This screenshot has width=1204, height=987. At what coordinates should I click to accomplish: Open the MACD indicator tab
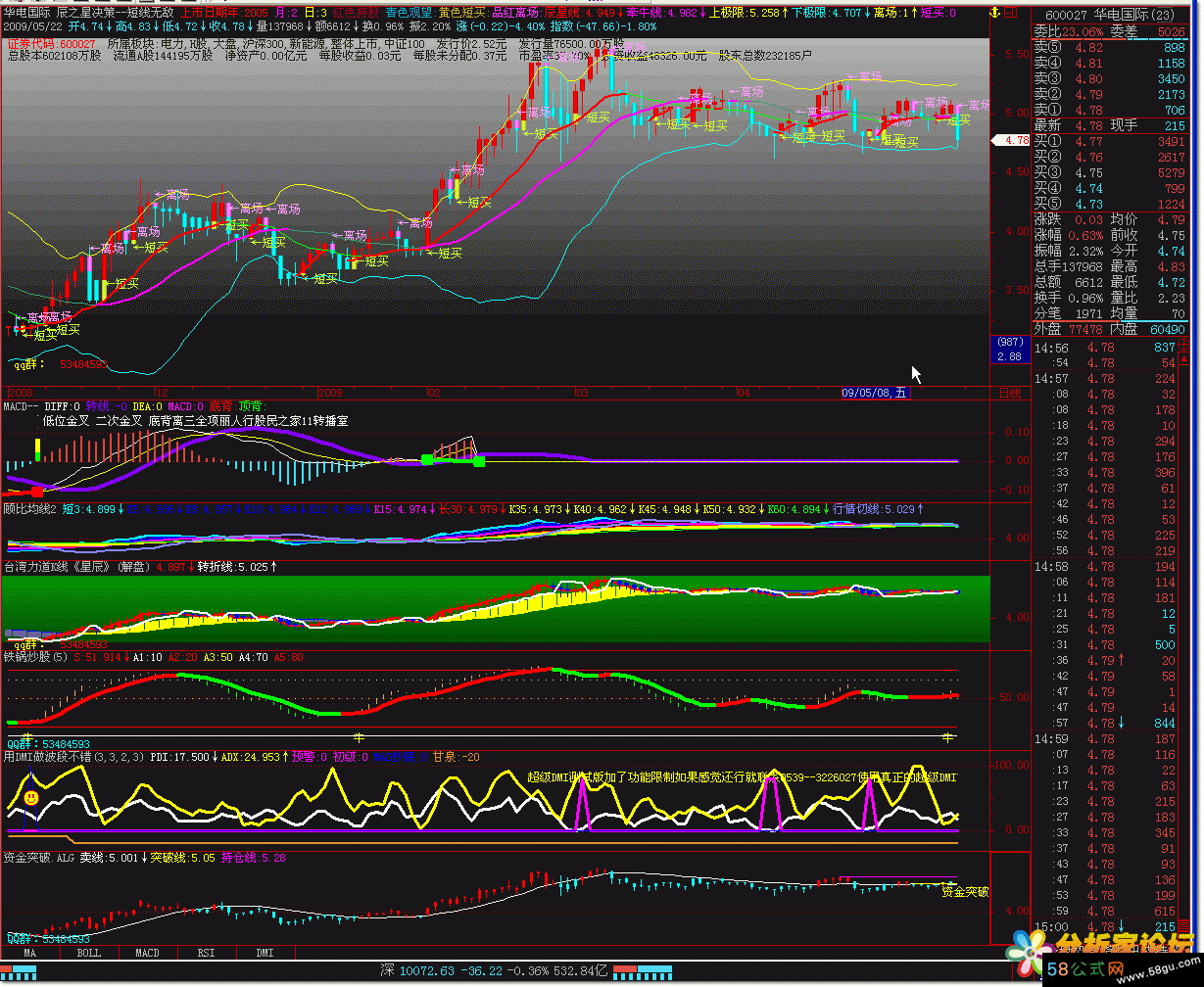click(x=147, y=952)
